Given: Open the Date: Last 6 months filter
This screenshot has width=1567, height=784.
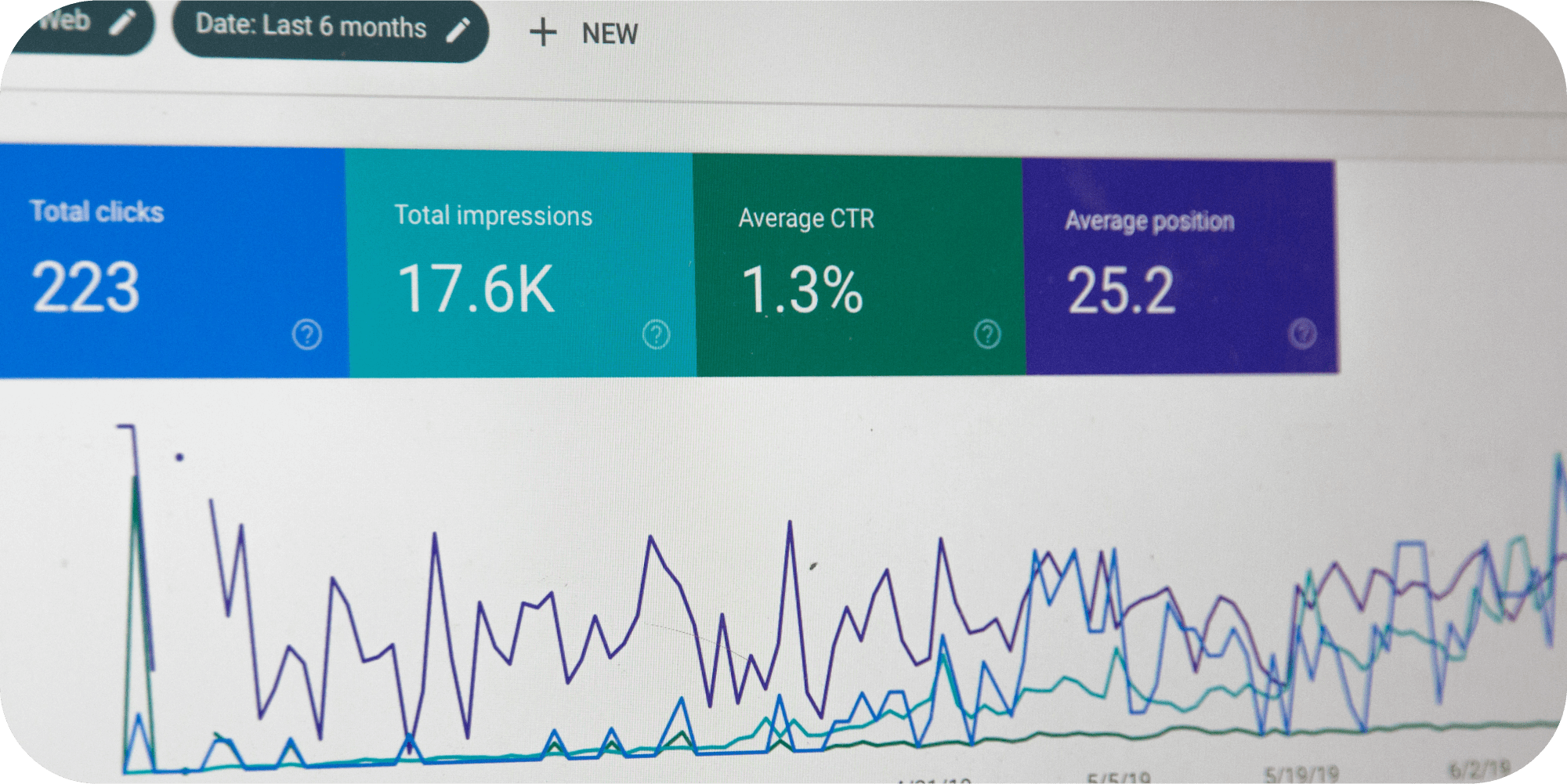Looking at the screenshot, I should pos(310,27).
